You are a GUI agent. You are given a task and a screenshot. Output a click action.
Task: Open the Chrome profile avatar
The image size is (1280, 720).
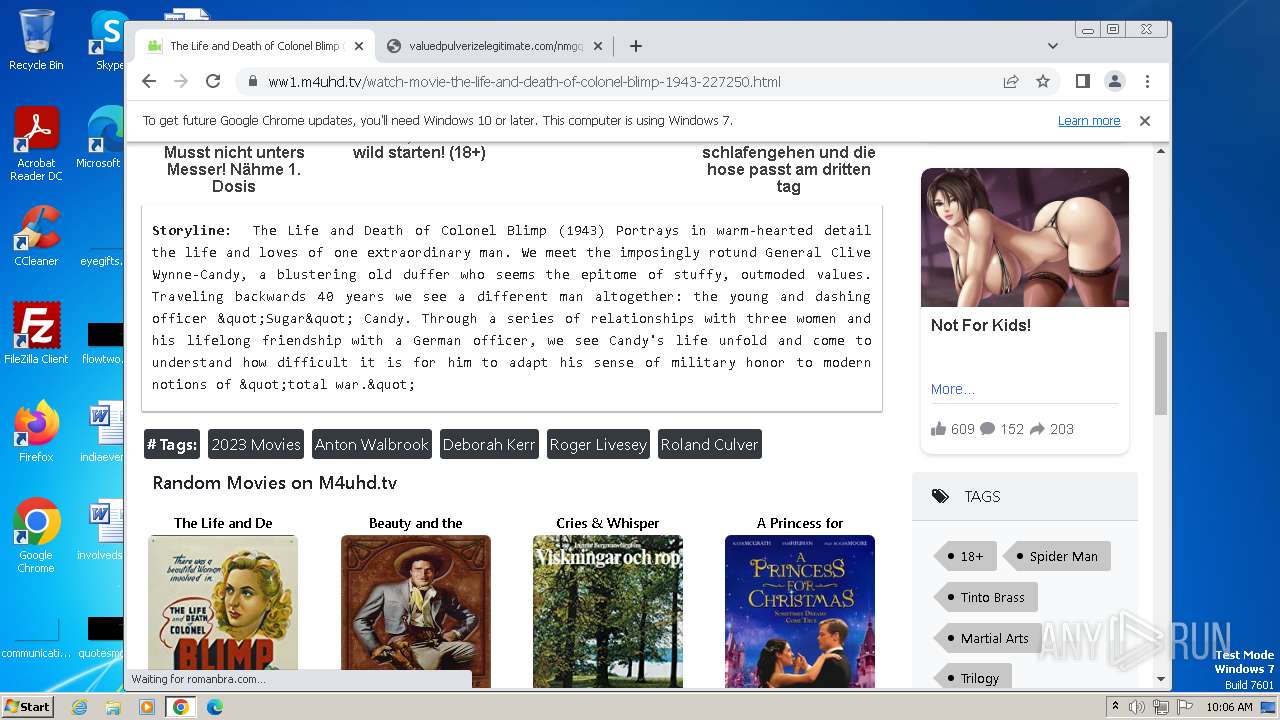[x=1114, y=81]
